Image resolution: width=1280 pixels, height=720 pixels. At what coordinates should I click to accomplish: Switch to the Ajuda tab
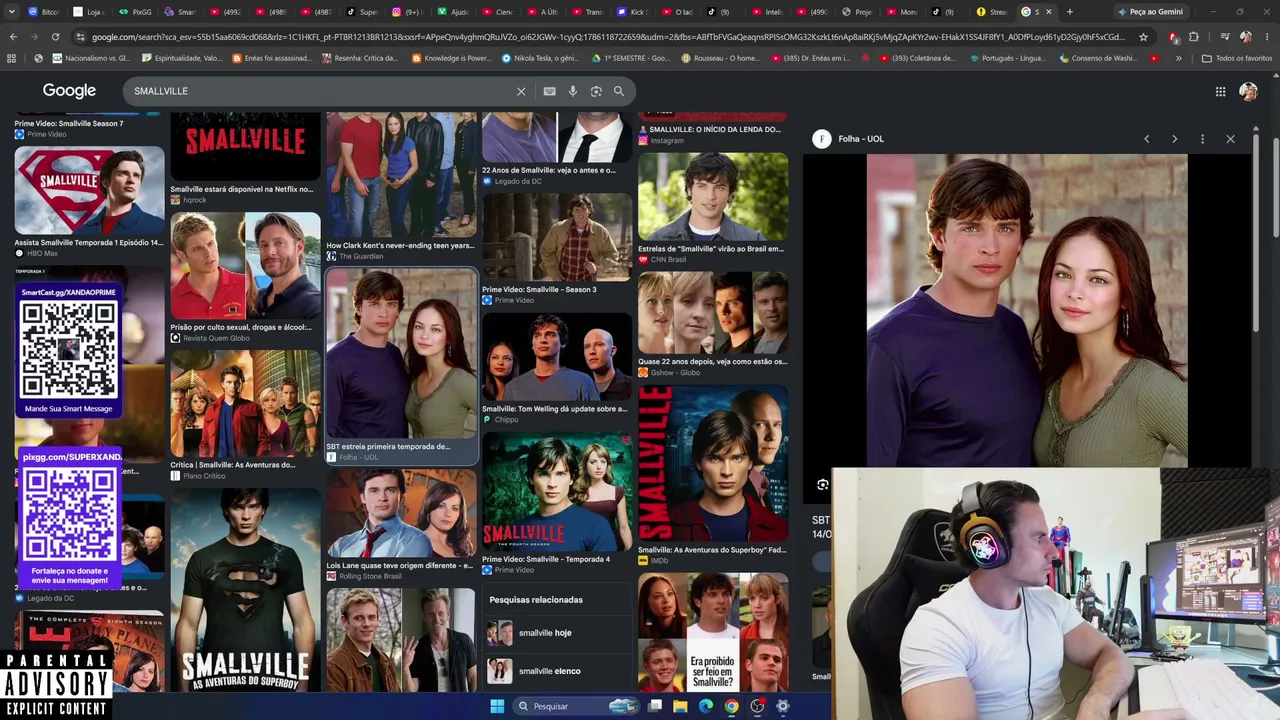(x=452, y=12)
